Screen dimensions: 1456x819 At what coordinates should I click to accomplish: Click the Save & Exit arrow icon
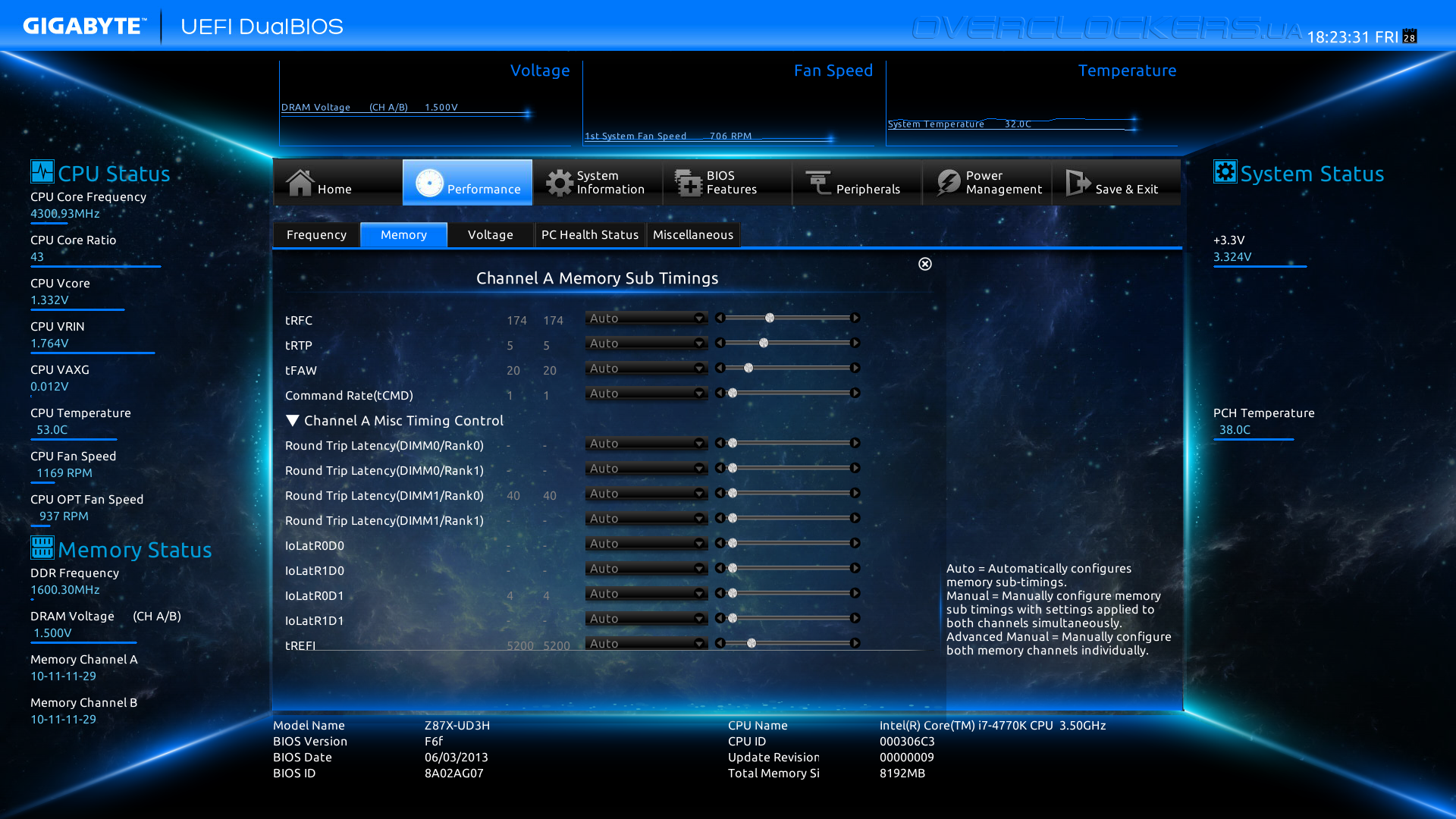click(x=1078, y=183)
